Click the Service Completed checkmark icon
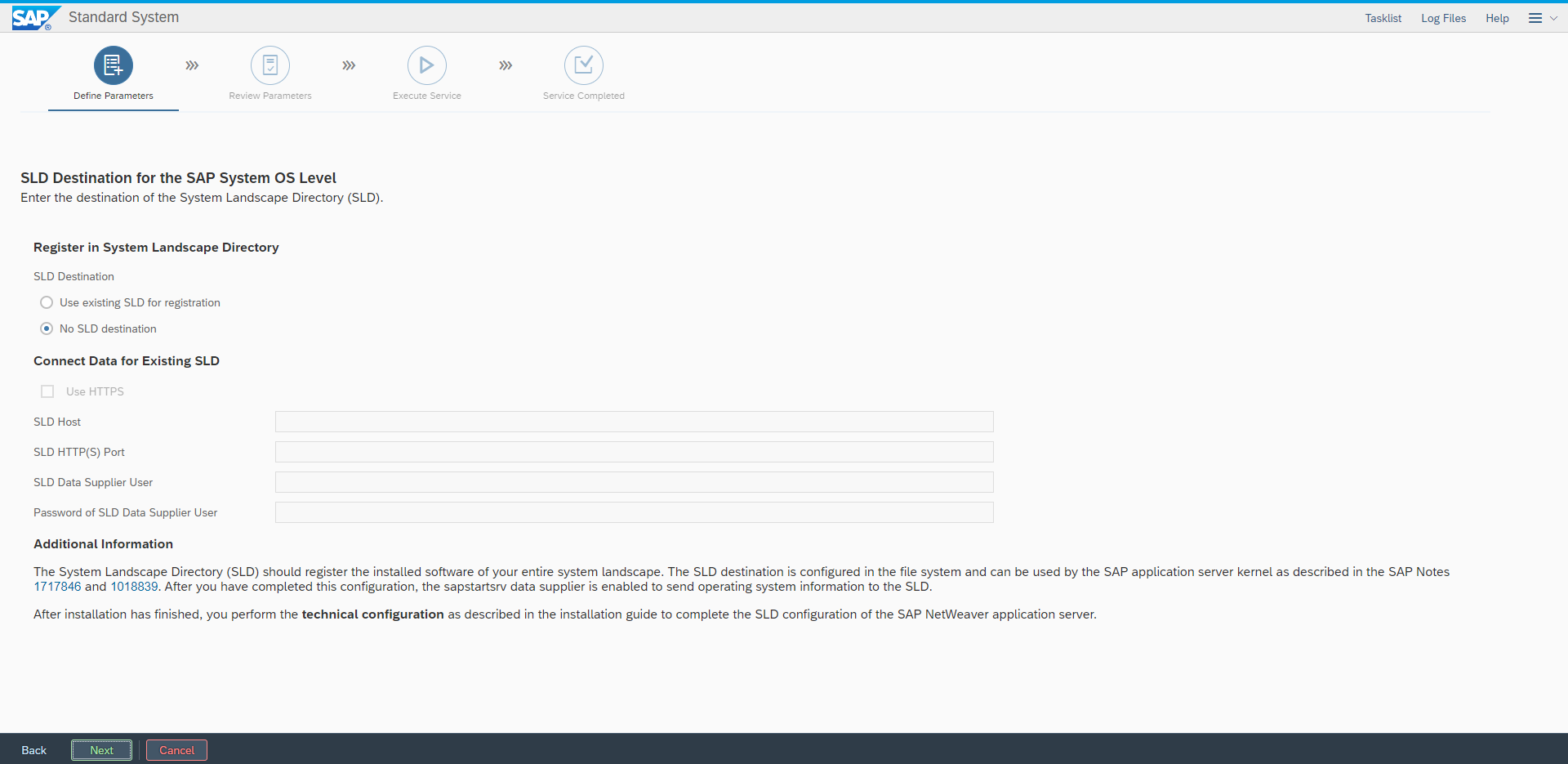The height and width of the screenshot is (764, 1568). click(583, 65)
